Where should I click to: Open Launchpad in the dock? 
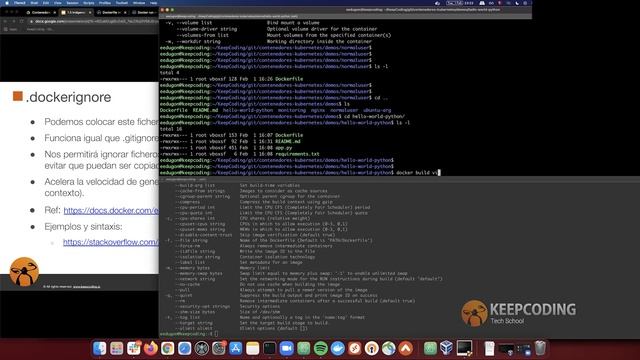[x=117, y=348]
